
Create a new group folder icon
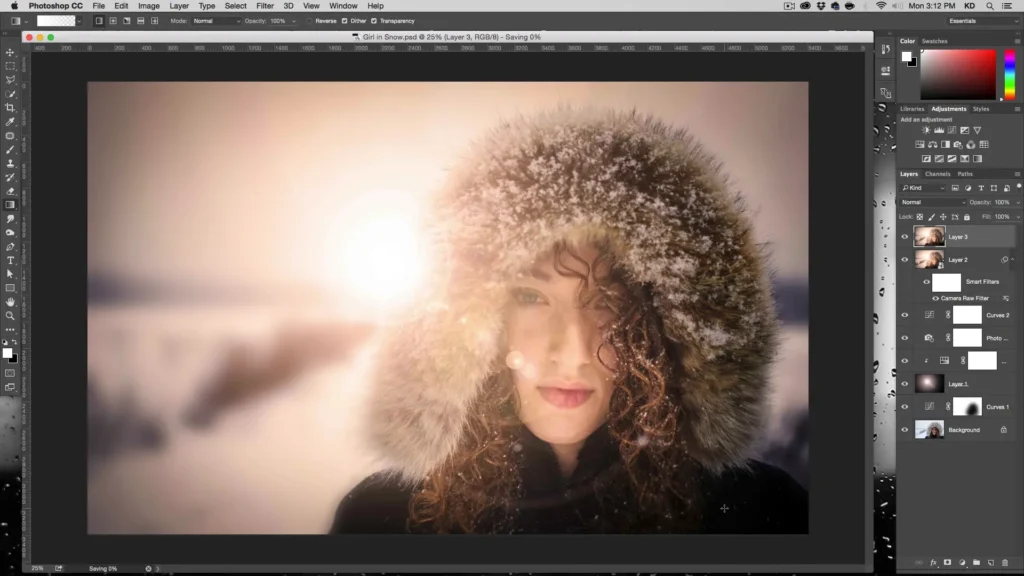976,562
